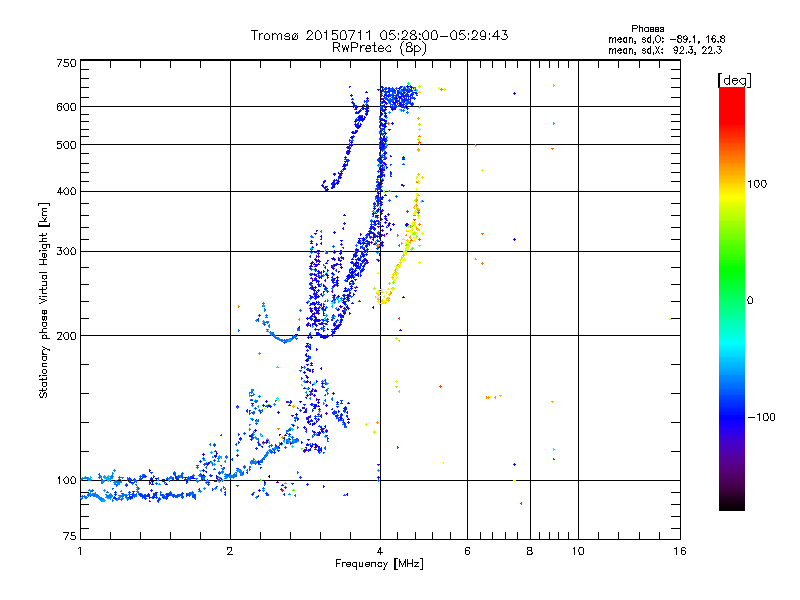Click the y-axis tick label '300'
The image size is (800, 600).
(66, 252)
